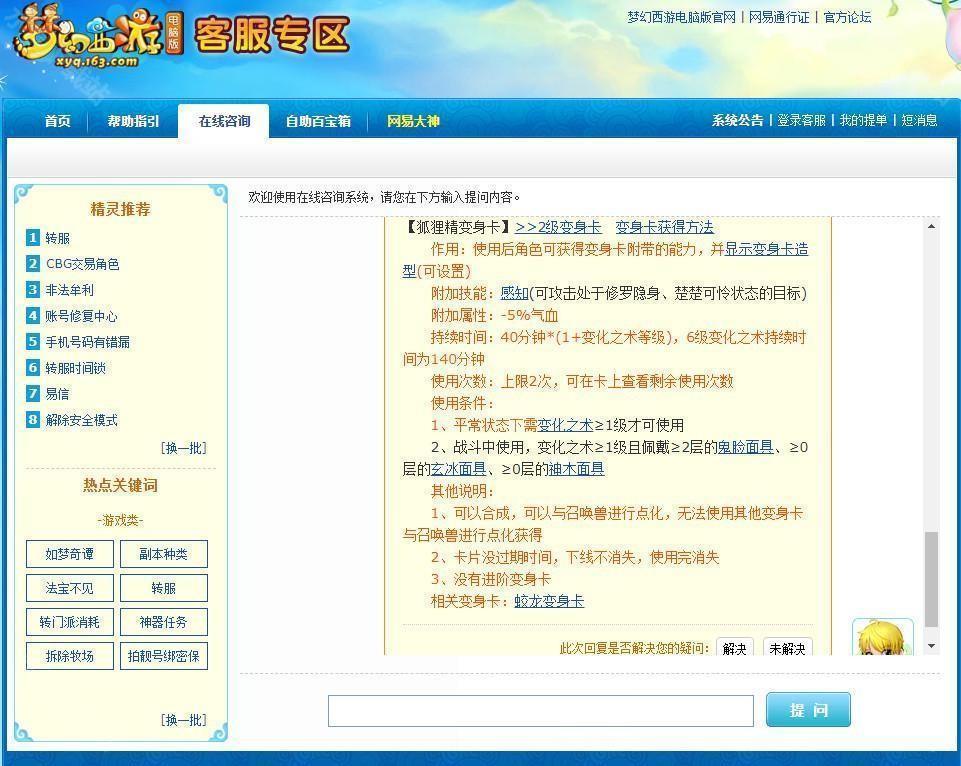The width and height of the screenshot is (961, 766).
Task: Click chat scrollbar down arrow
Action: (931, 646)
